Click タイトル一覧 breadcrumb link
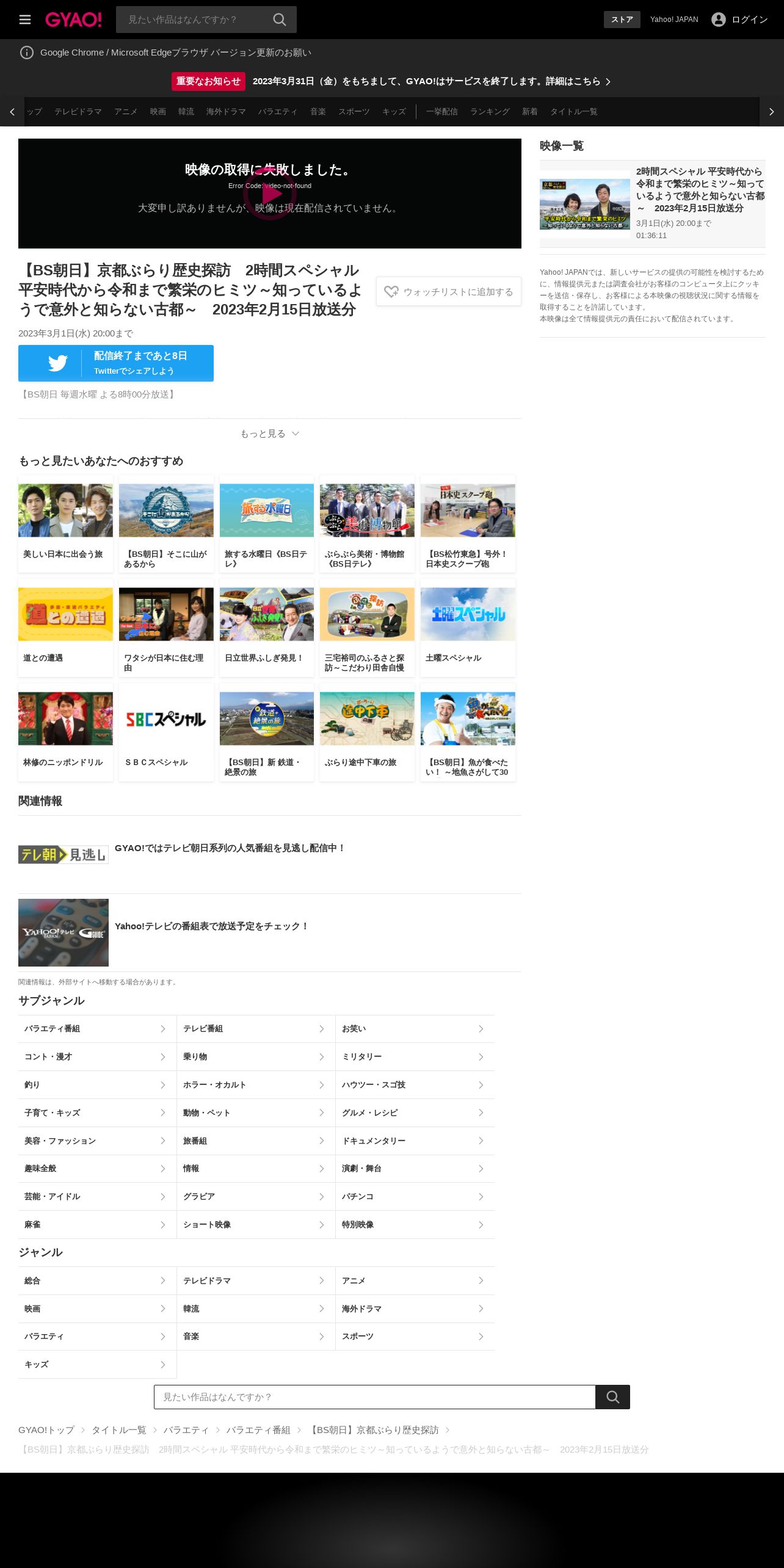The image size is (784, 1568). coord(119,1430)
